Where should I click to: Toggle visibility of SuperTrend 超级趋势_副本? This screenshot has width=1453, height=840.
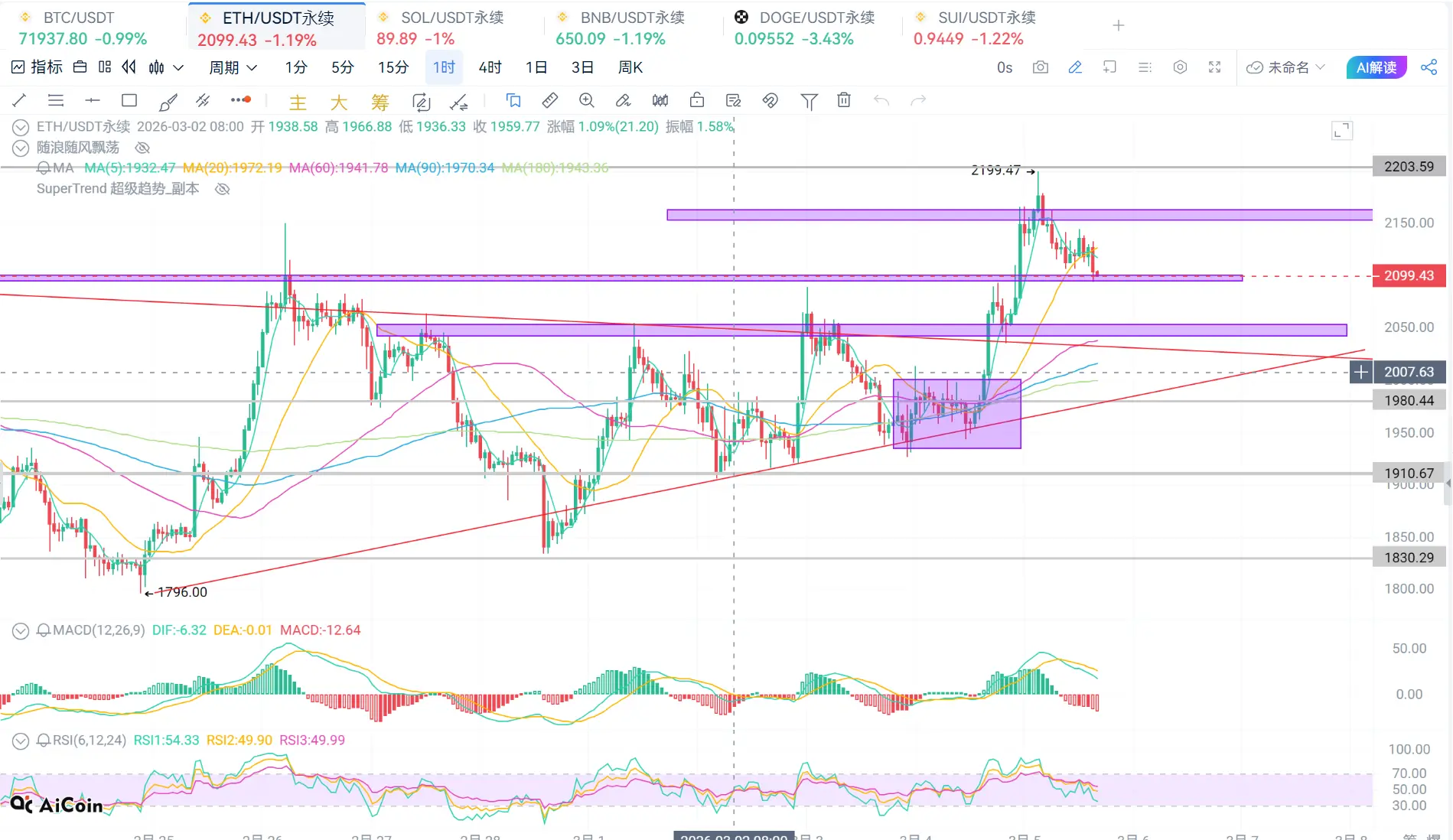click(223, 189)
